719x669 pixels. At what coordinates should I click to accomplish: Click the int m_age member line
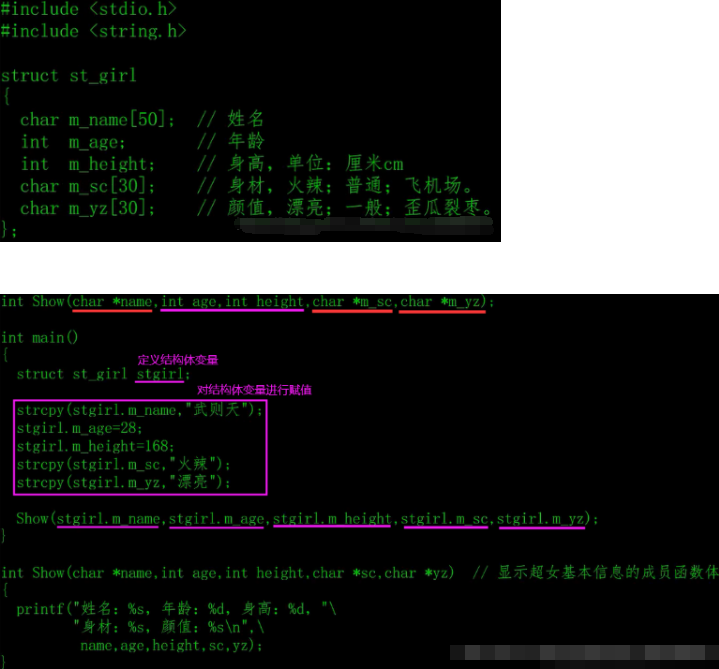click(72, 142)
